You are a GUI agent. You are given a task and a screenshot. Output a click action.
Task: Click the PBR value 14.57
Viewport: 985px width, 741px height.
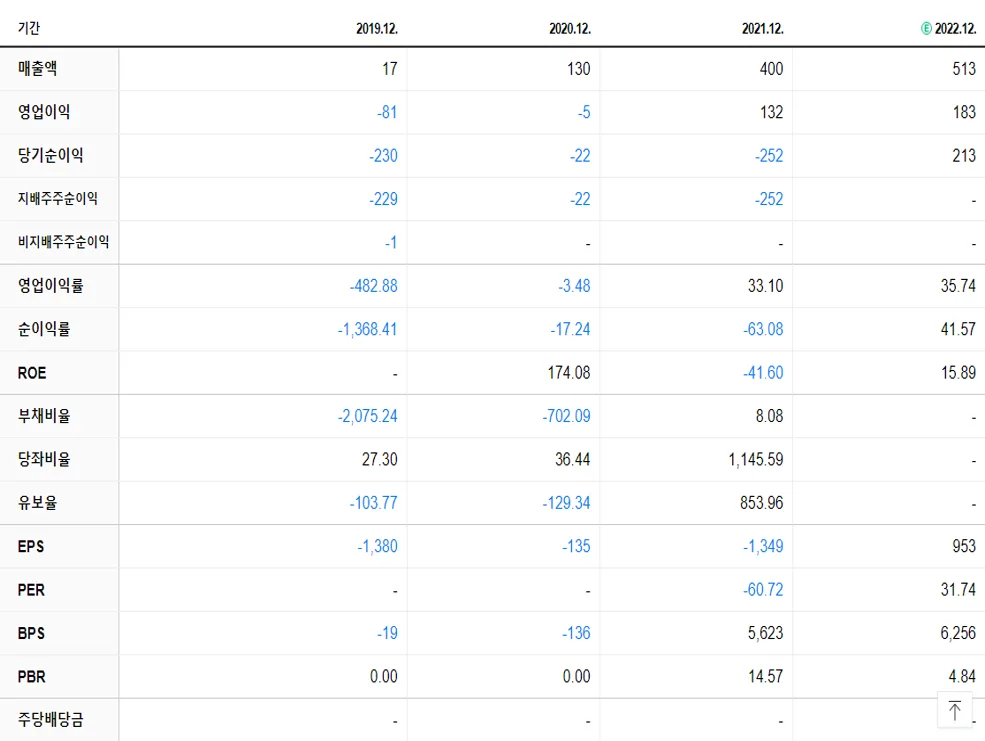(765, 676)
